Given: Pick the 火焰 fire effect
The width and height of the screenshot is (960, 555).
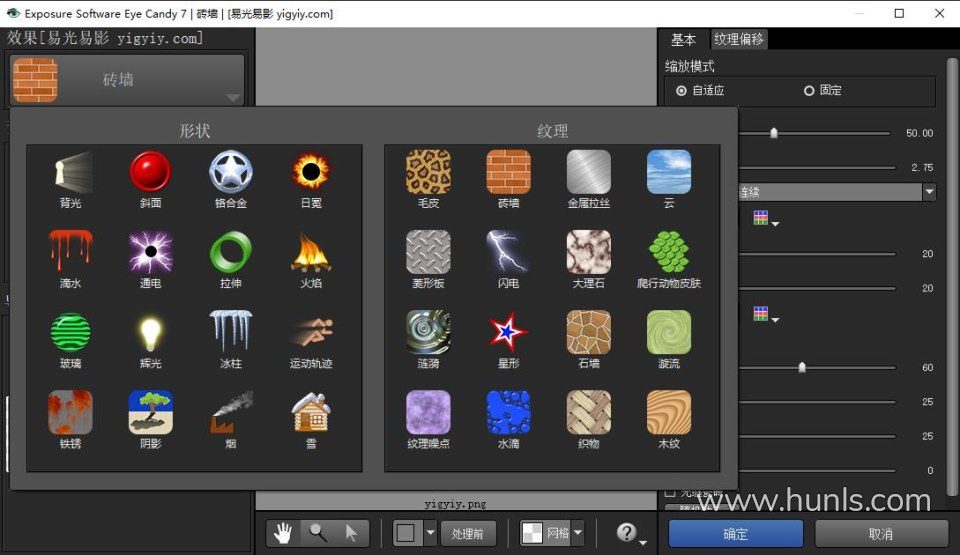Looking at the screenshot, I should pyautogui.click(x=311, y=253).
